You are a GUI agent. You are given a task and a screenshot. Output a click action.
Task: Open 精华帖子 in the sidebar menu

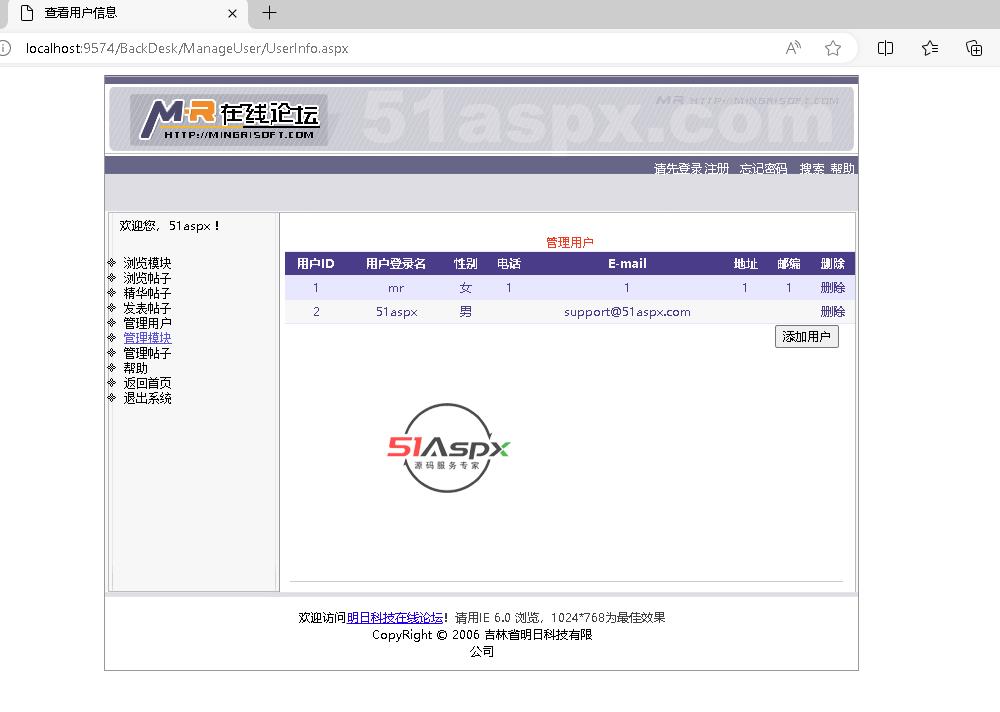147,293
